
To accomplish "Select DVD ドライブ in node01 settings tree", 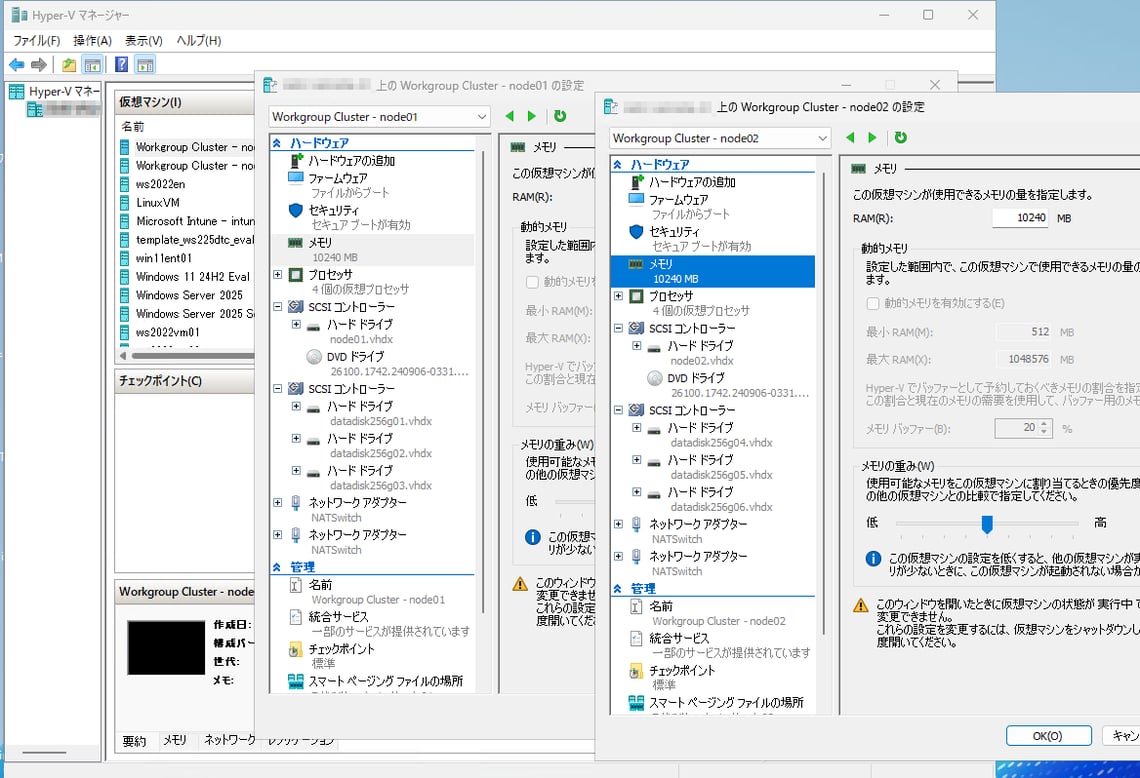I will pos(355,357).
